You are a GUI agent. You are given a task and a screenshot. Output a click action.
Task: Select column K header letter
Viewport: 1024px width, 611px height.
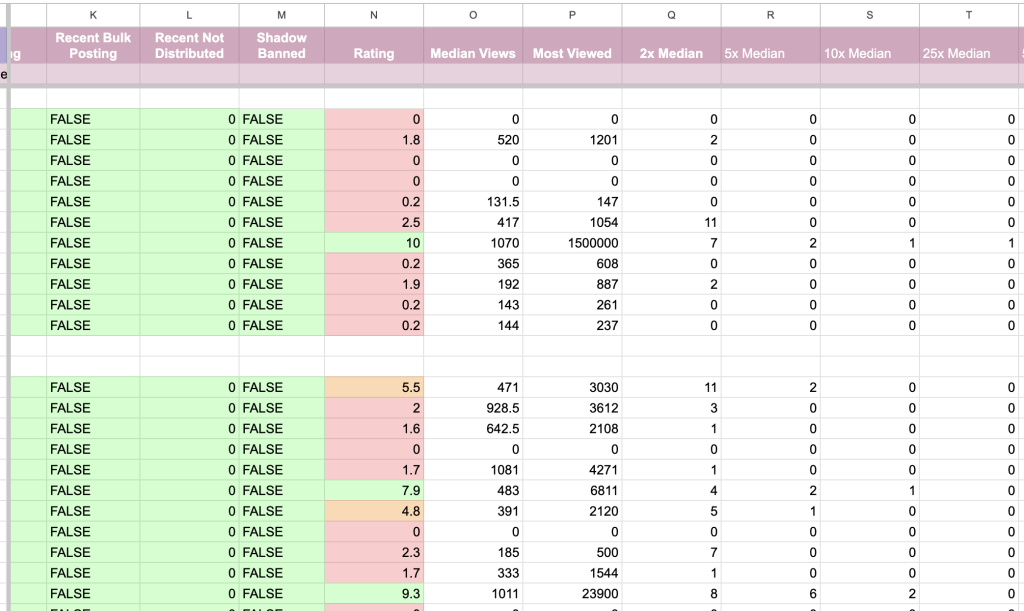(93, 14)
